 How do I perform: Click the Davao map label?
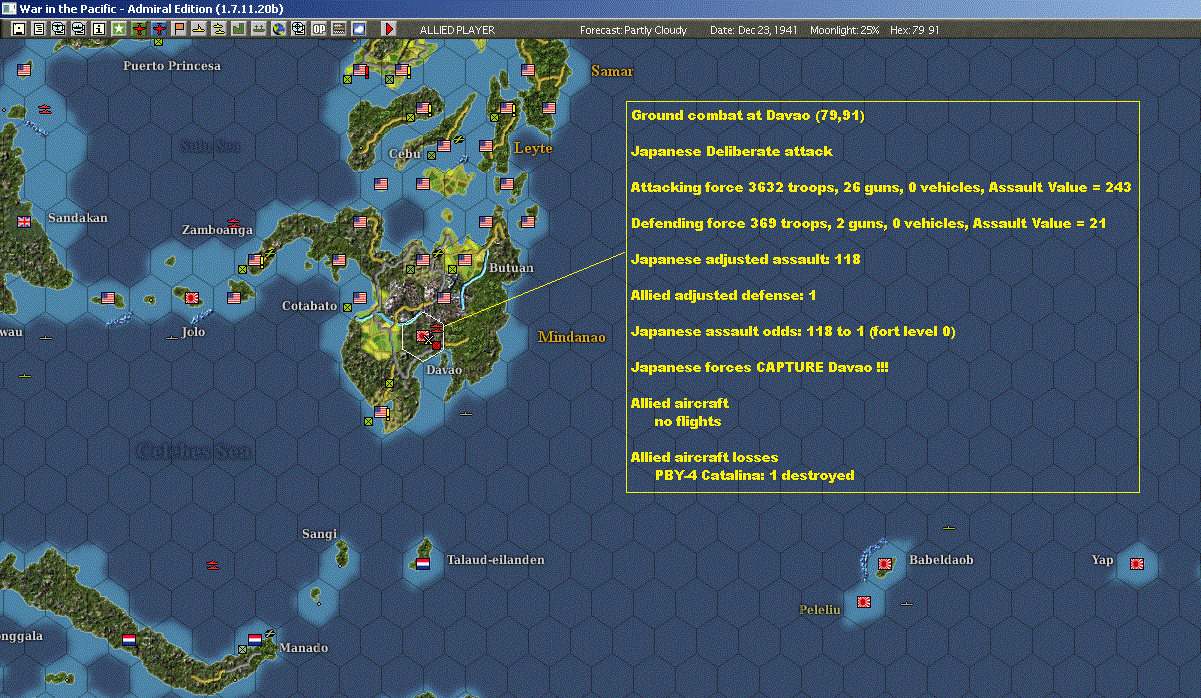click(x=443, y=370)
